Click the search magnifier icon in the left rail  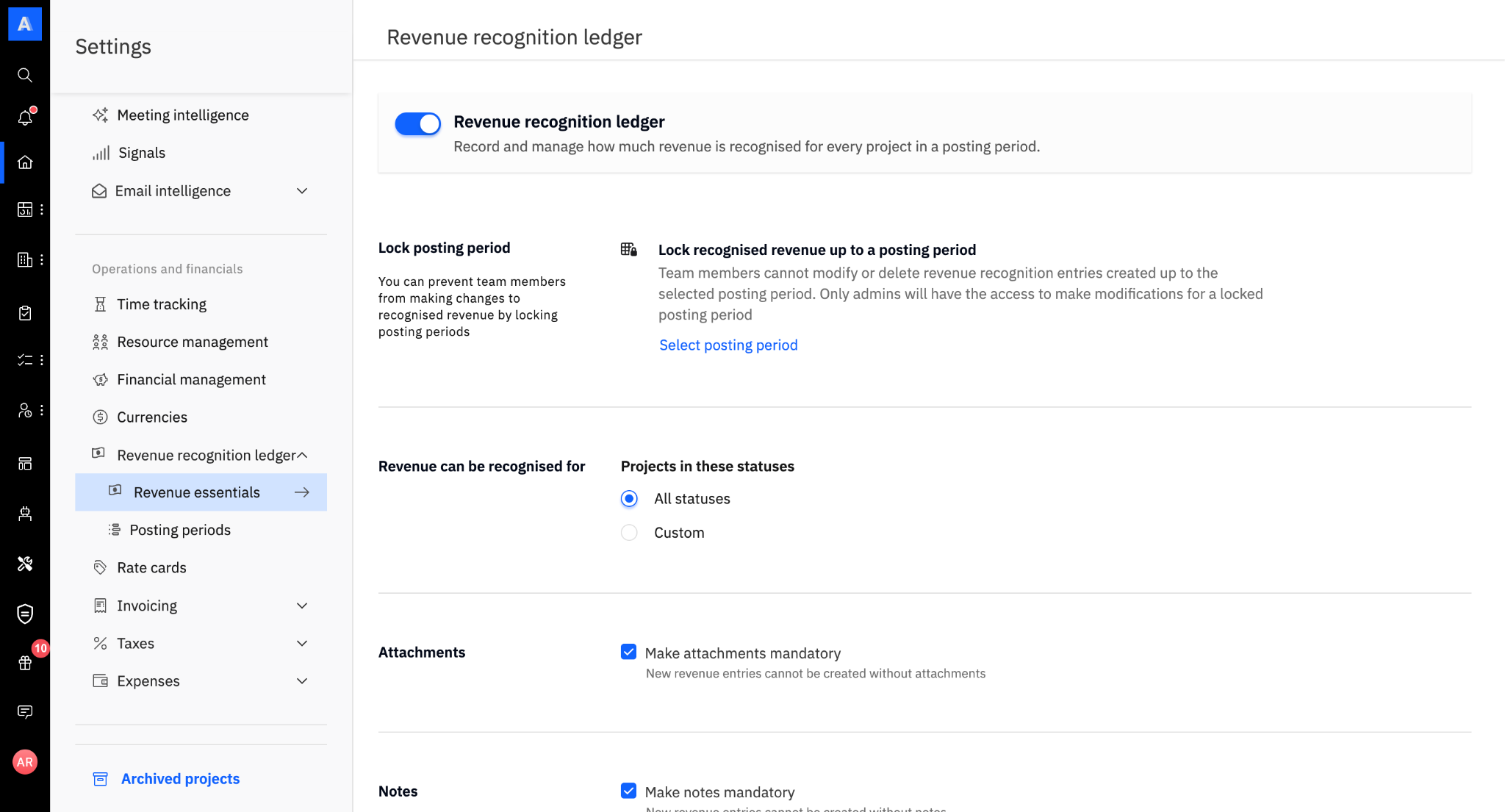point(25,75)
